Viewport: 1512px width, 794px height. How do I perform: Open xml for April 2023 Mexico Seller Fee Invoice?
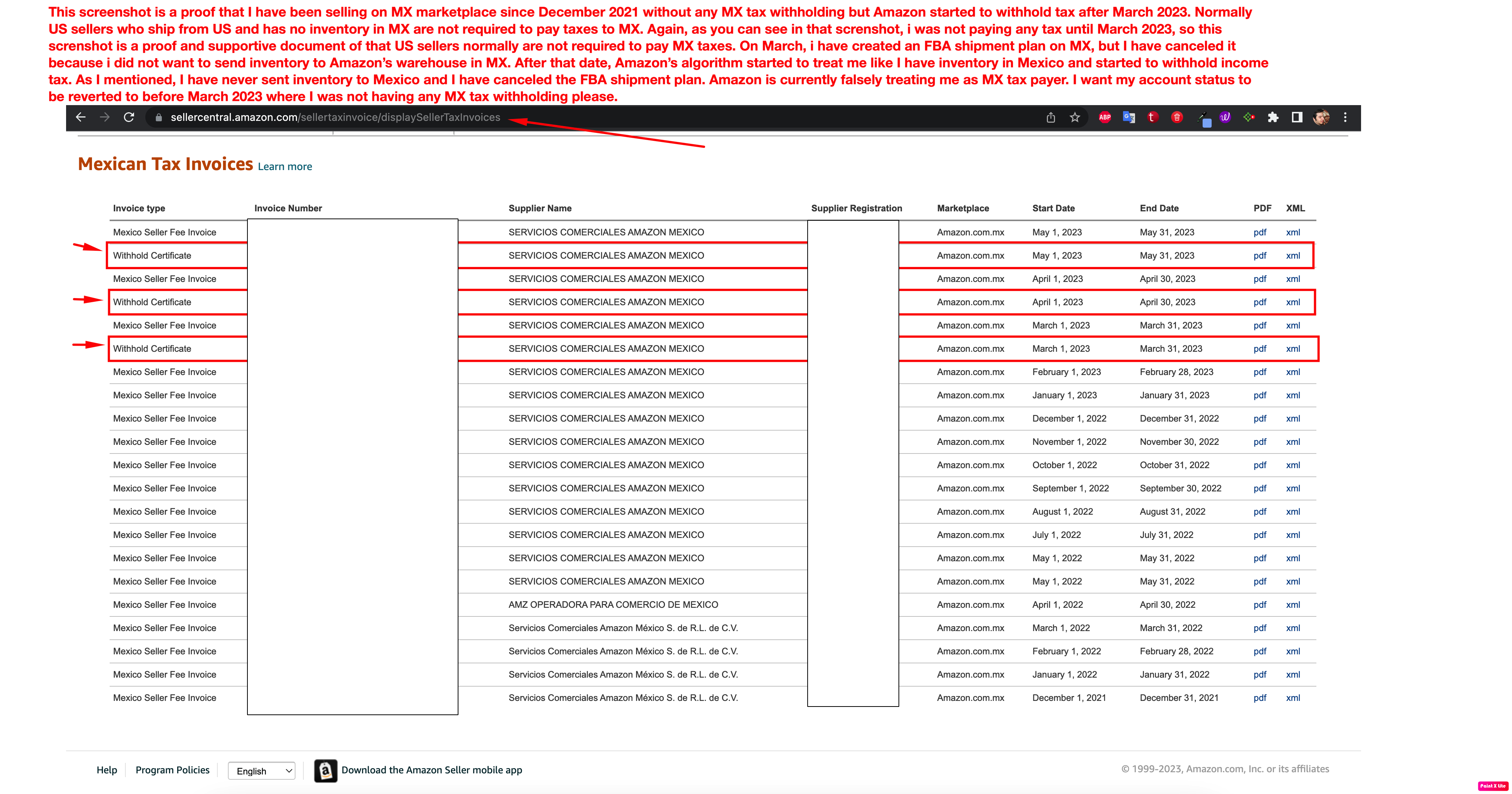click(x=1293, y=279)
